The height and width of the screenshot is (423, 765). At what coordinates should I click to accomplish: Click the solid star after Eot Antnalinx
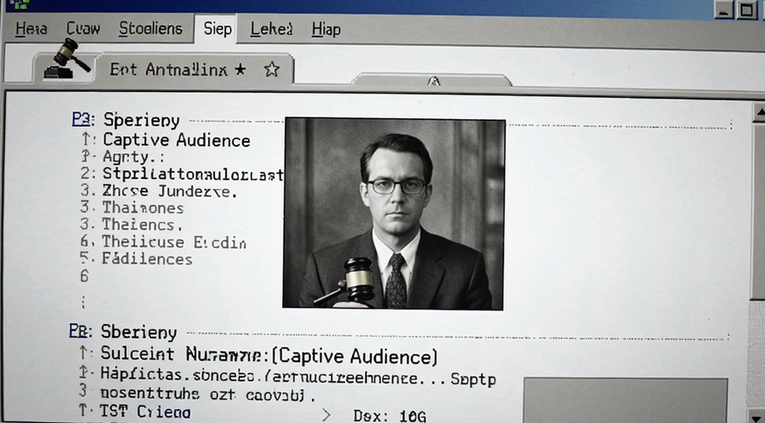tap(240, 69)
